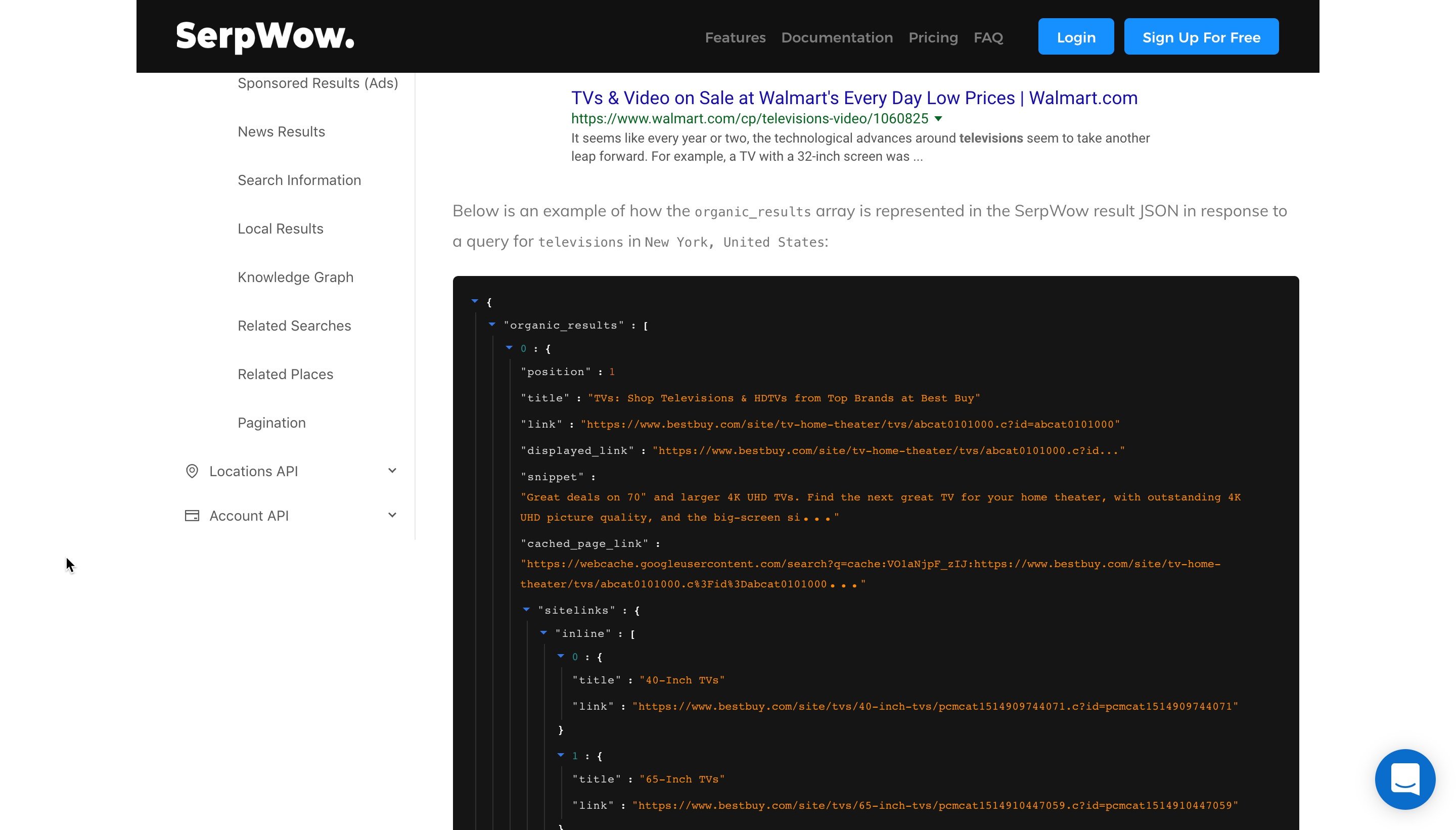Click the 40-inch-tvs link URL value
The width and height of the screenshot is (1456, 830).
click(x=935, y=706)
